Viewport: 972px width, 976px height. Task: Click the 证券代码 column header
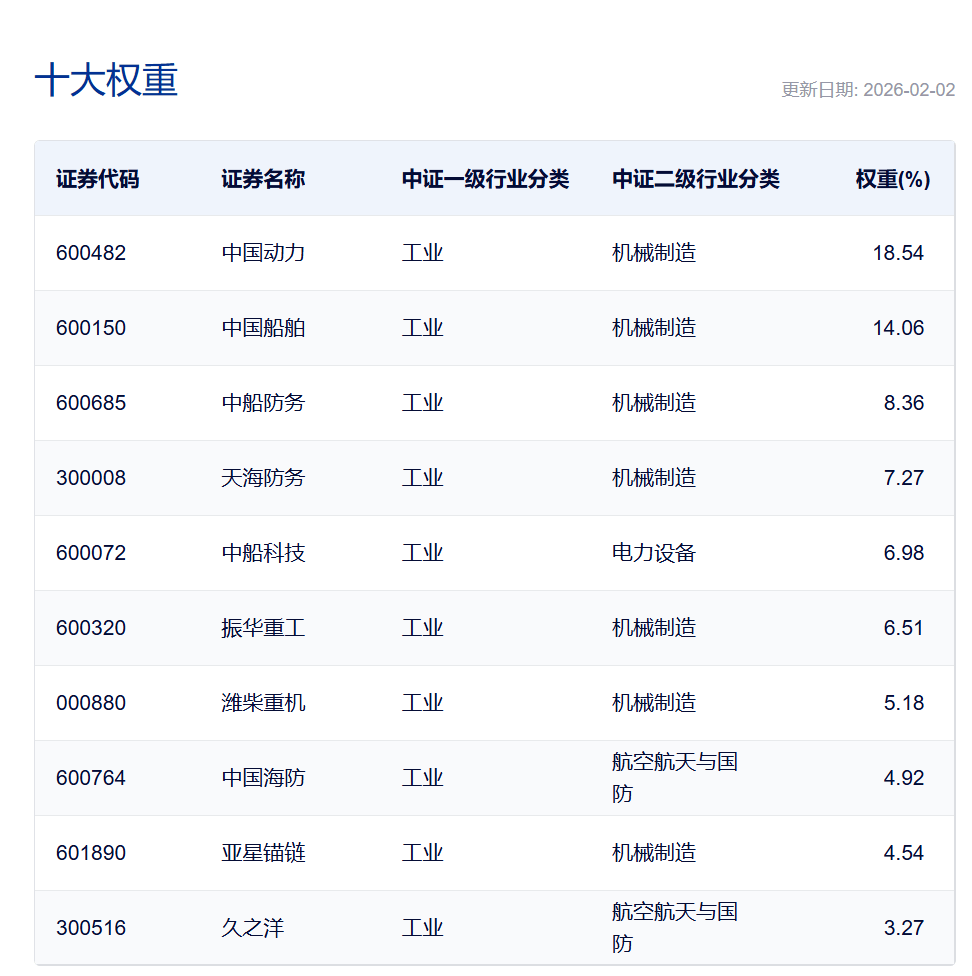tap(97, 179)
